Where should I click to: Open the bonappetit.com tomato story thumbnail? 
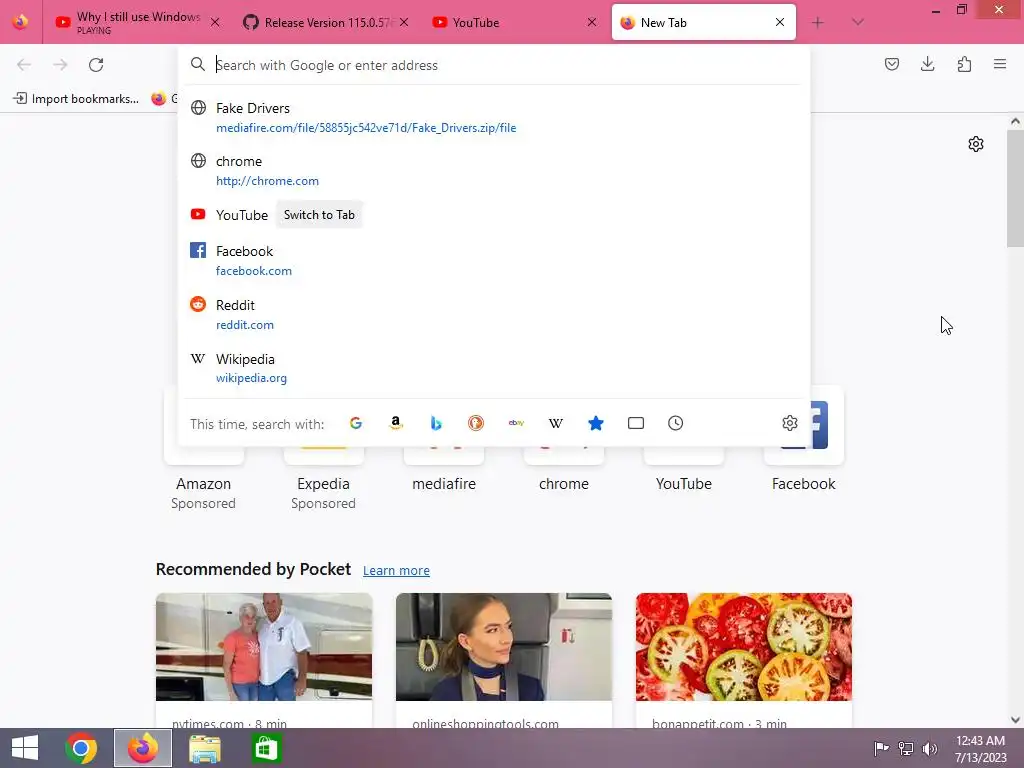tap(744, 647)
